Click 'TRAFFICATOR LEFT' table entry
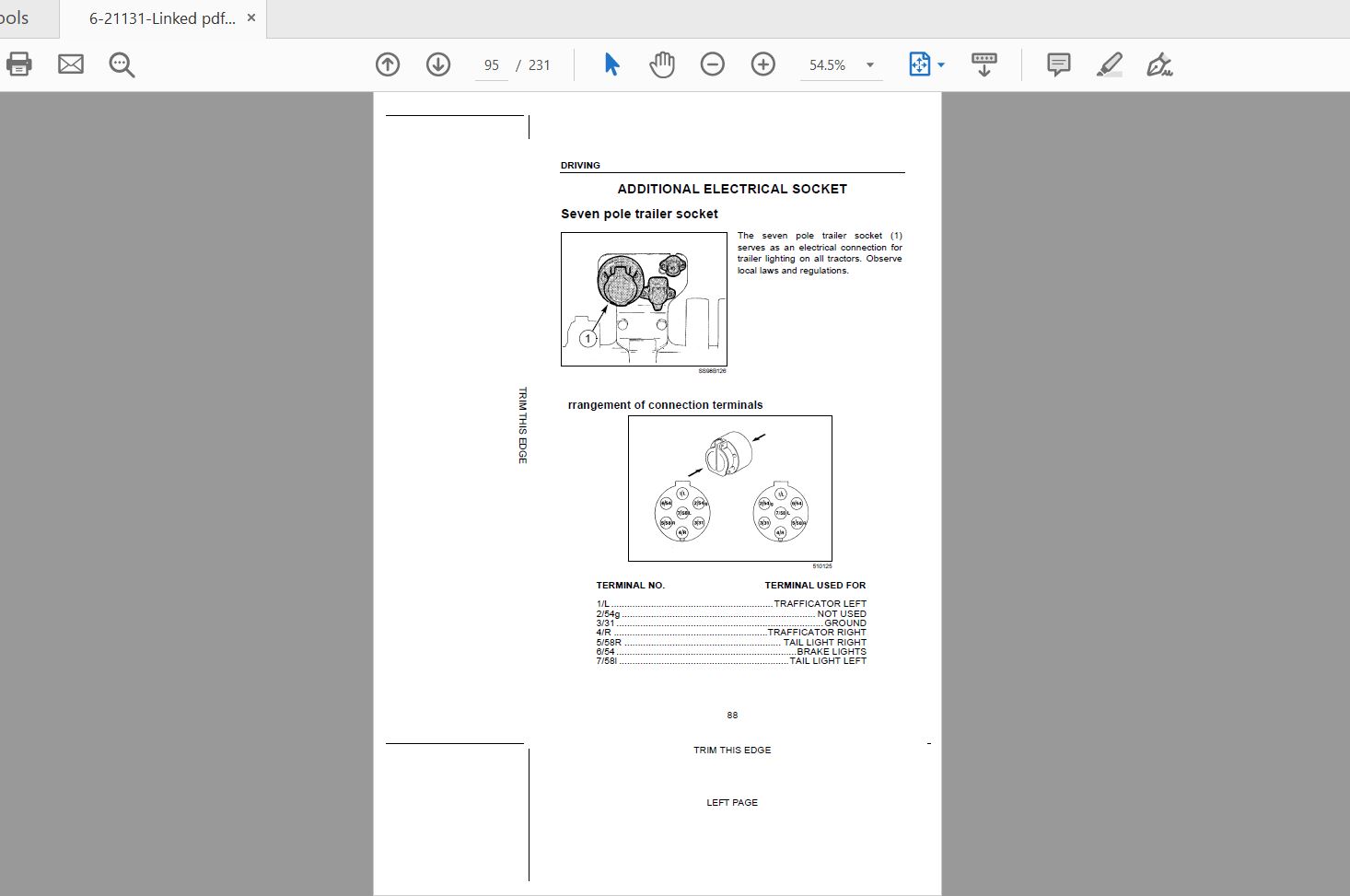 [820, 604]
